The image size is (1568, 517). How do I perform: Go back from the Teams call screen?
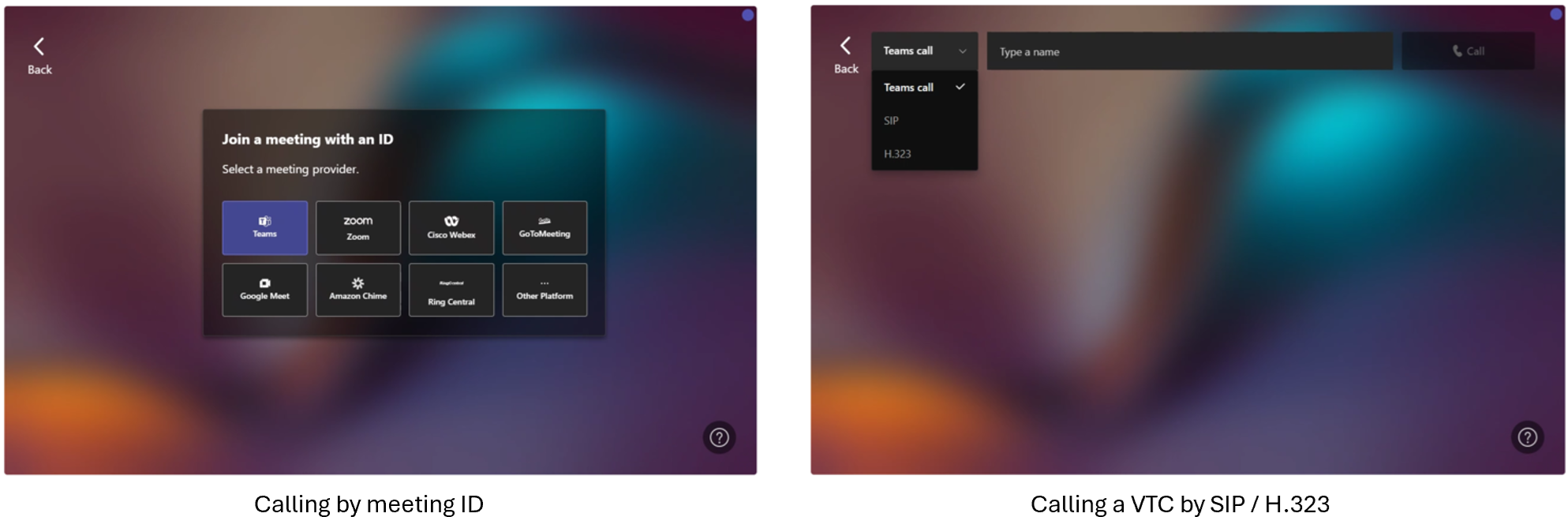coord(846,55)
